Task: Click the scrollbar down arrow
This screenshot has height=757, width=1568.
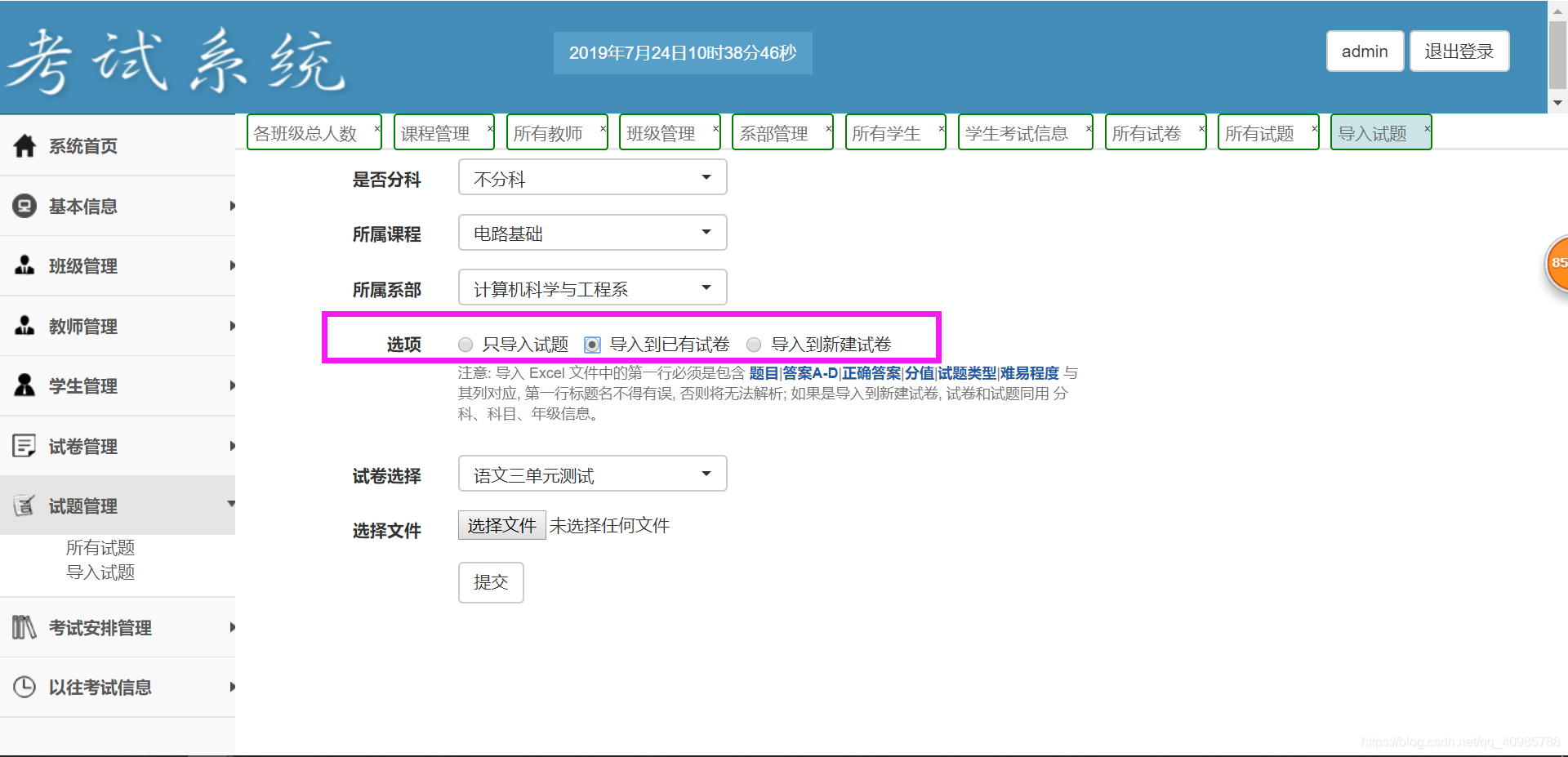Action: pos(1557,103)
